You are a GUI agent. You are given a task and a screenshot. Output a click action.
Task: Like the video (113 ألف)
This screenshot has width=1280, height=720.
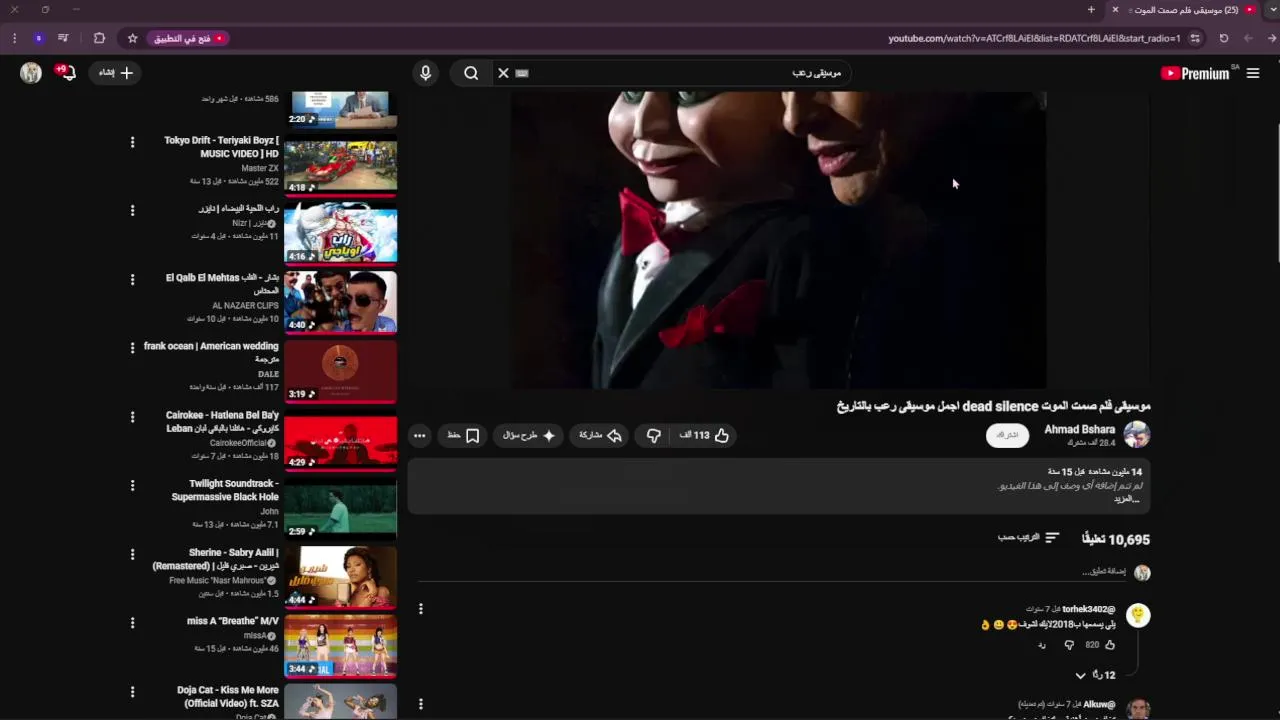click(704, 435)
